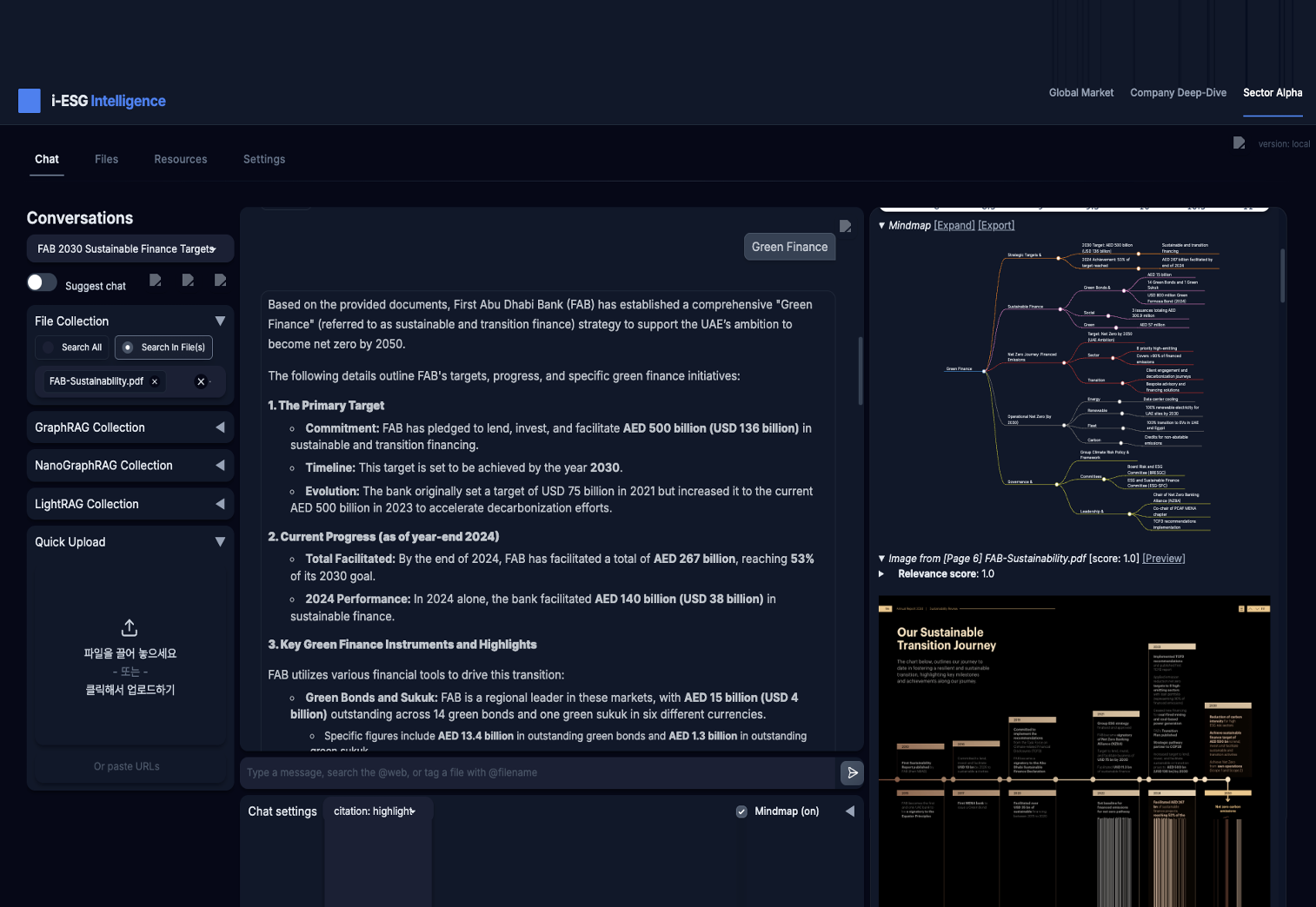Select the Sector Alpha nav item
The image size is (1316, 907).
tap(1273, 93)
